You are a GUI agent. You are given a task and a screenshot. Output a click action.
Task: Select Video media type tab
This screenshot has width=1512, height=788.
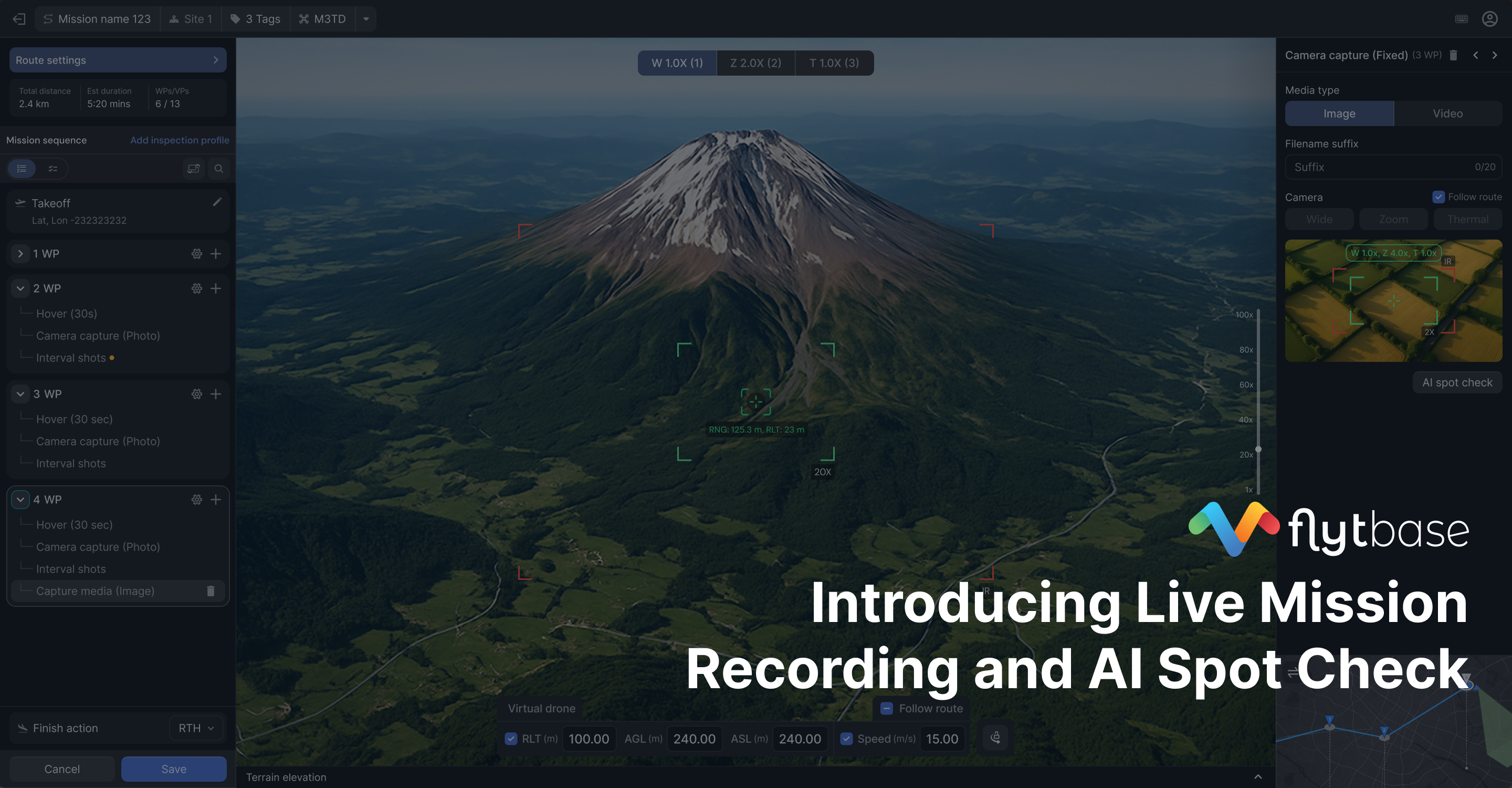click(1447, 113)
